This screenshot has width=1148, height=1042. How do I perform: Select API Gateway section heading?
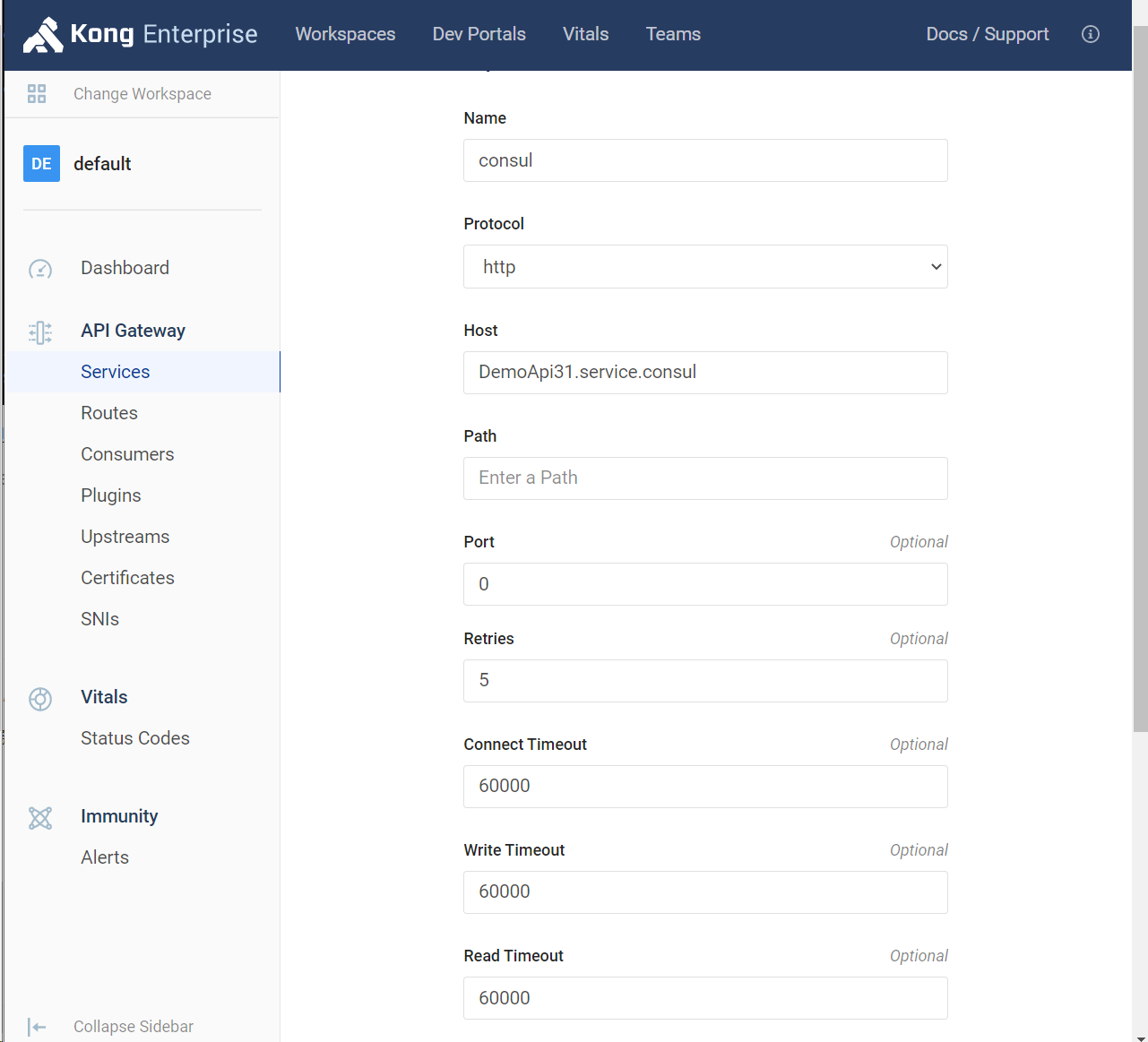(x=133, y=331)
